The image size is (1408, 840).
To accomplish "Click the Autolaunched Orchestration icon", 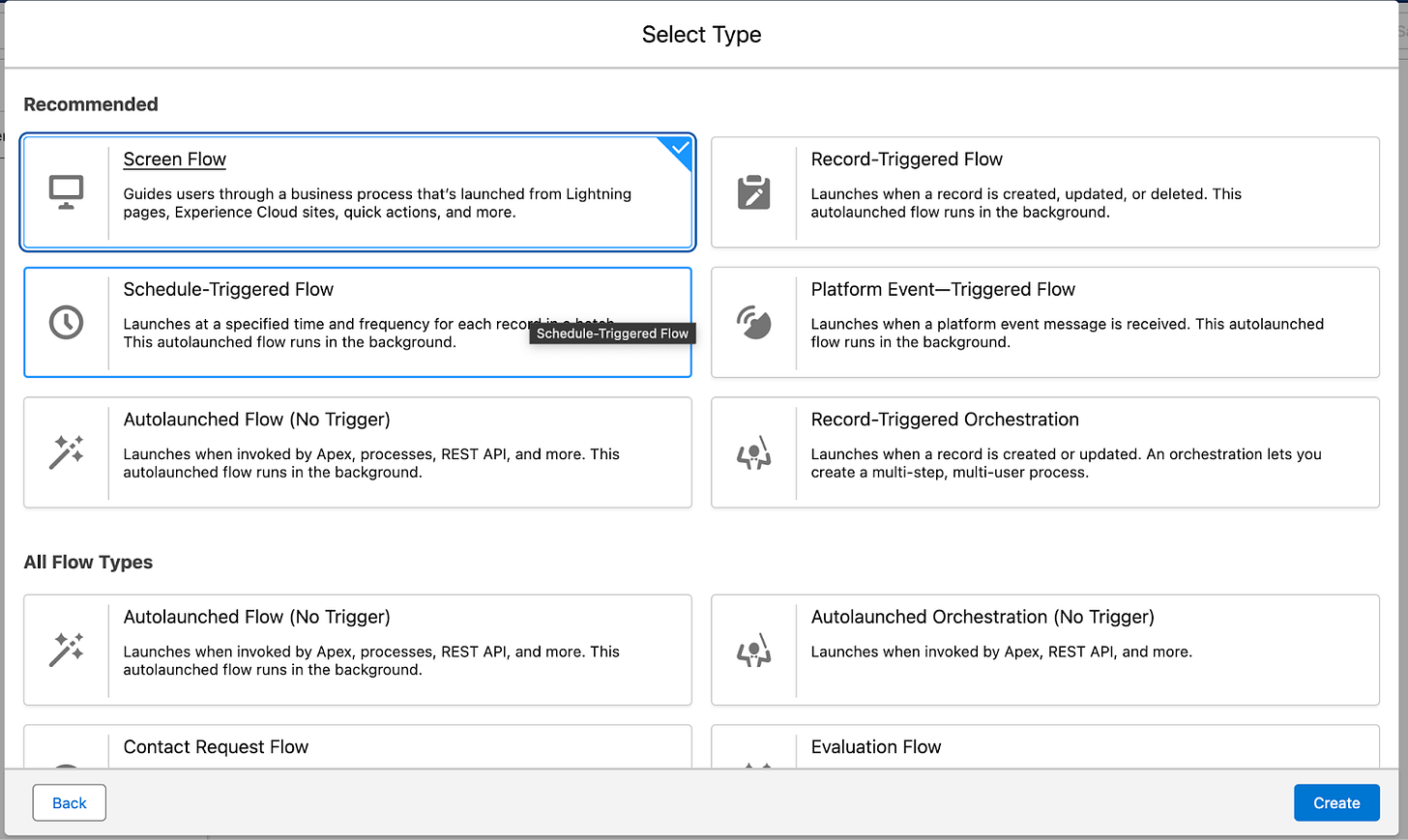I will point(754,650).
